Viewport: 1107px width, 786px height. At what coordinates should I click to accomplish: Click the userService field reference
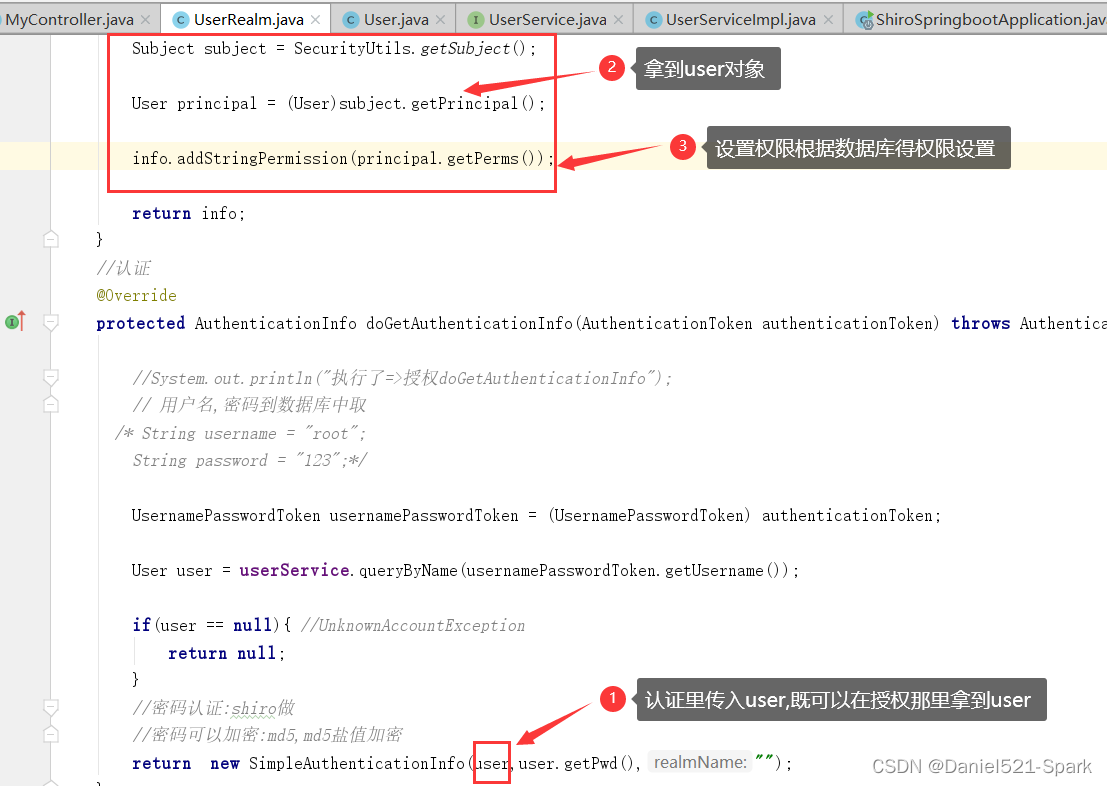(294, 570)
